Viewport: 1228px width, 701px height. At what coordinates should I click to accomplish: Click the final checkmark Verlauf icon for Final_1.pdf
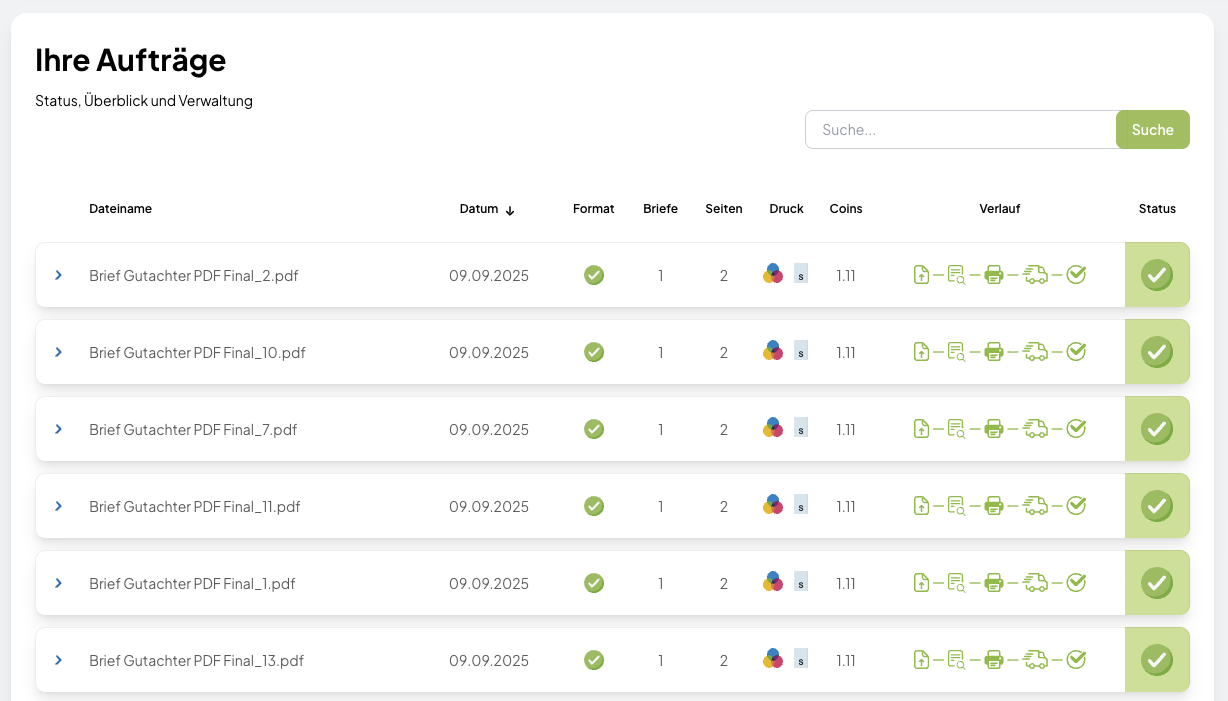(x=1076, y=583)
